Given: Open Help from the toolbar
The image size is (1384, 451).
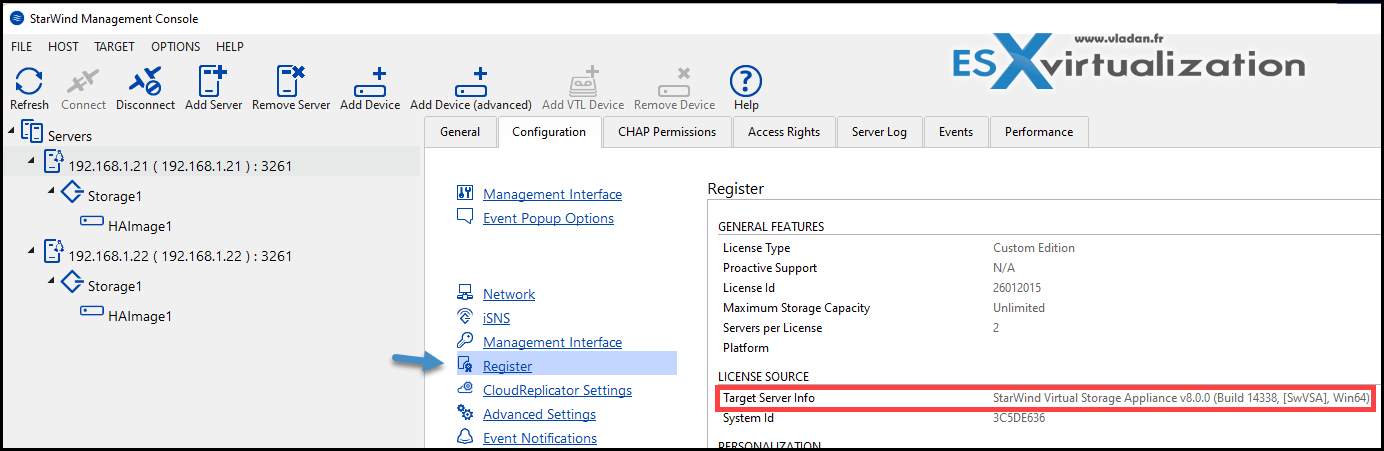Looking at the screenshot, I should pyautogui.click(x=746, y=81).
